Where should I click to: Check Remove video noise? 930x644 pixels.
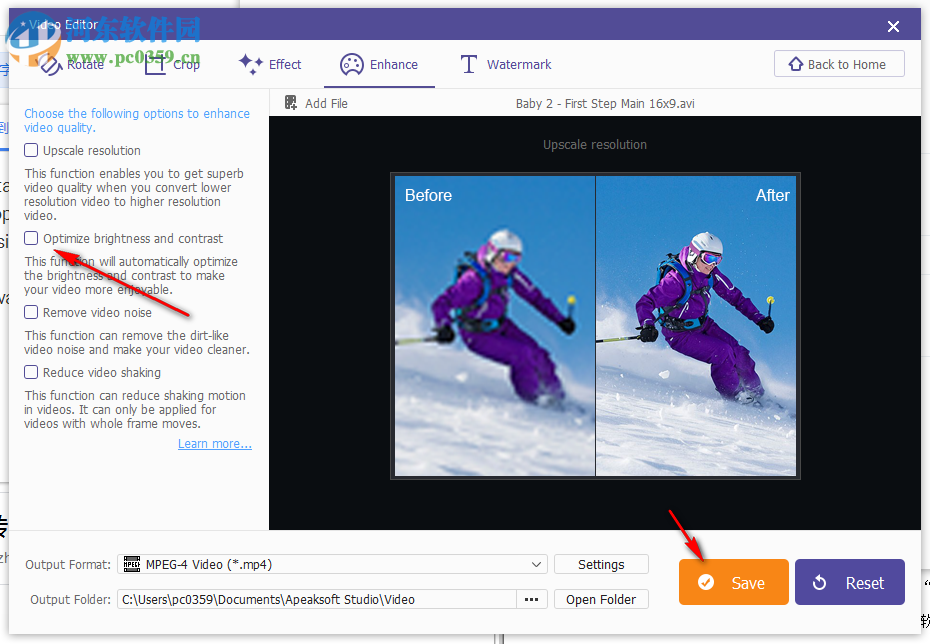(29, 312)
